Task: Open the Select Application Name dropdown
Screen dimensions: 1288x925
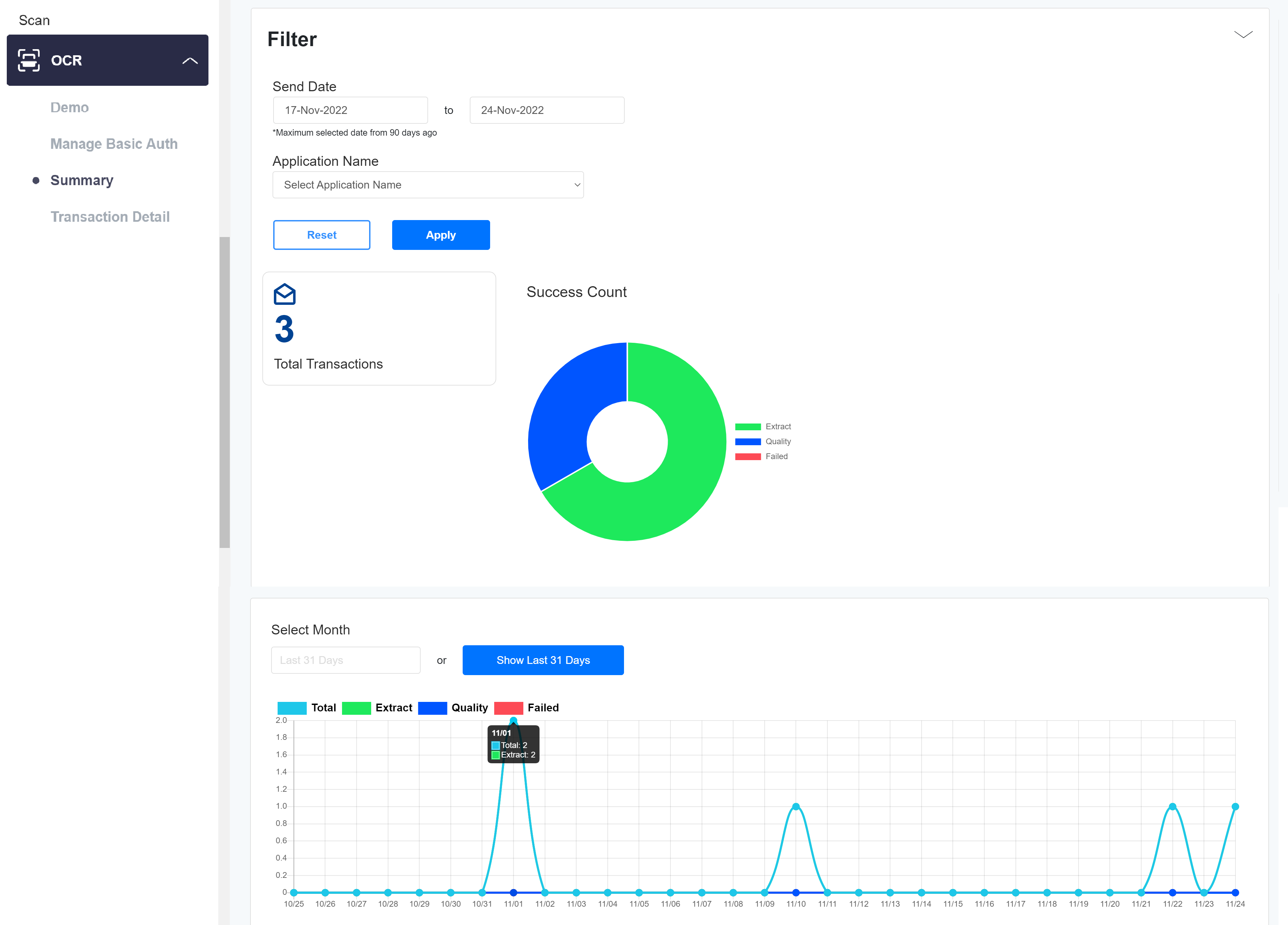Action: (x=428, y=185)
